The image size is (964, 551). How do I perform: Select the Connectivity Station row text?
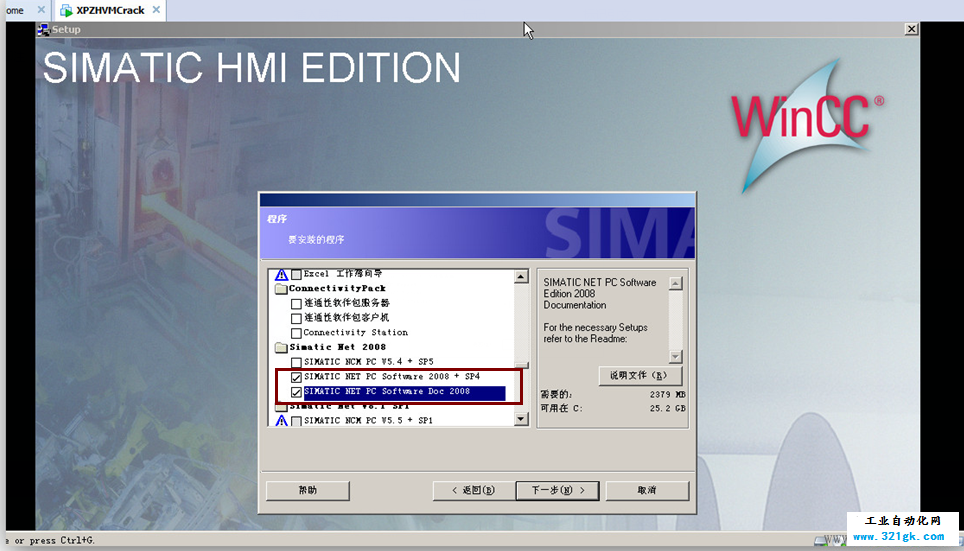tap(355, 333)
